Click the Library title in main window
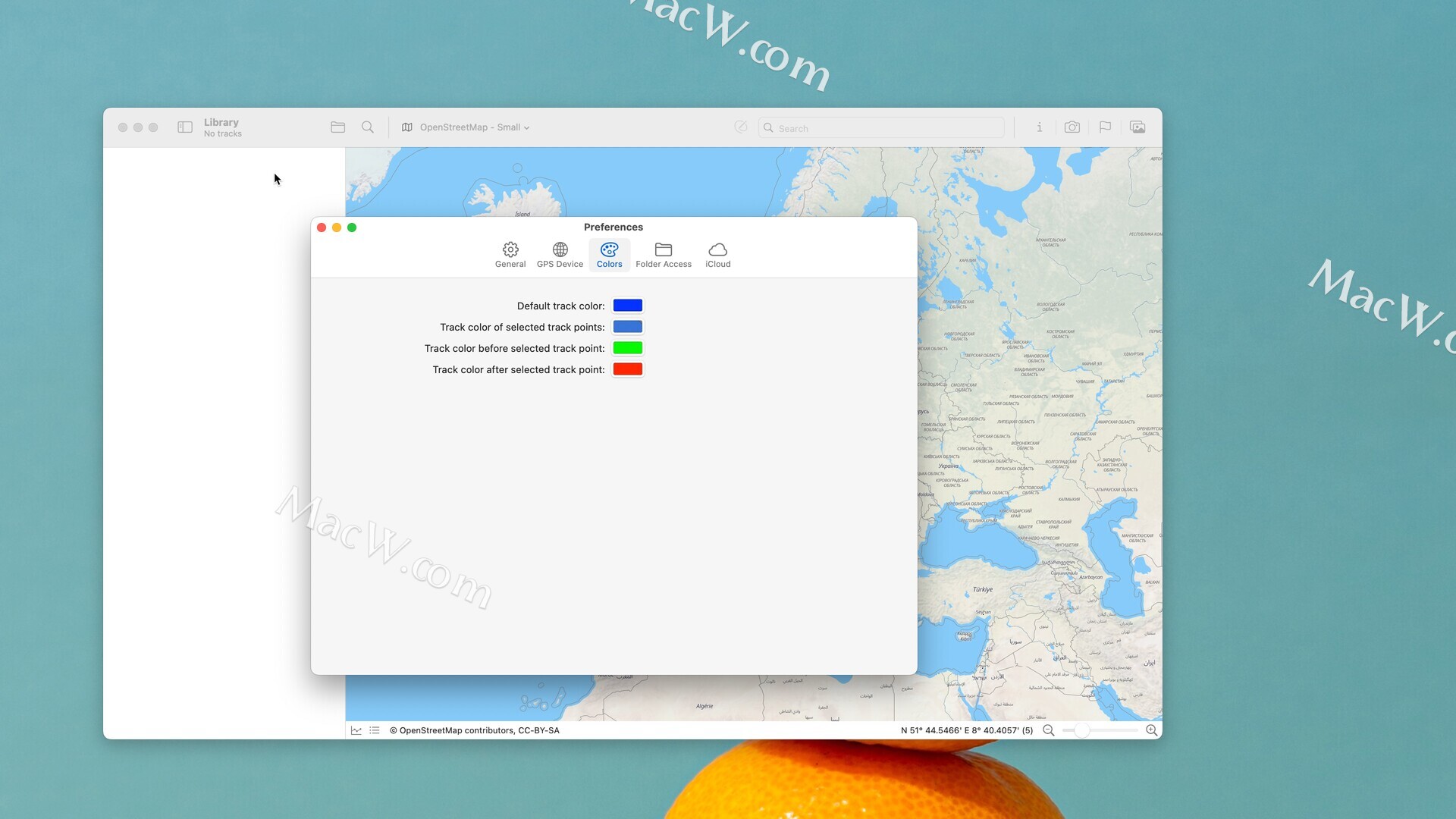Image resolution: width=1456 pixels, height=819 pixels. (221, 122)
